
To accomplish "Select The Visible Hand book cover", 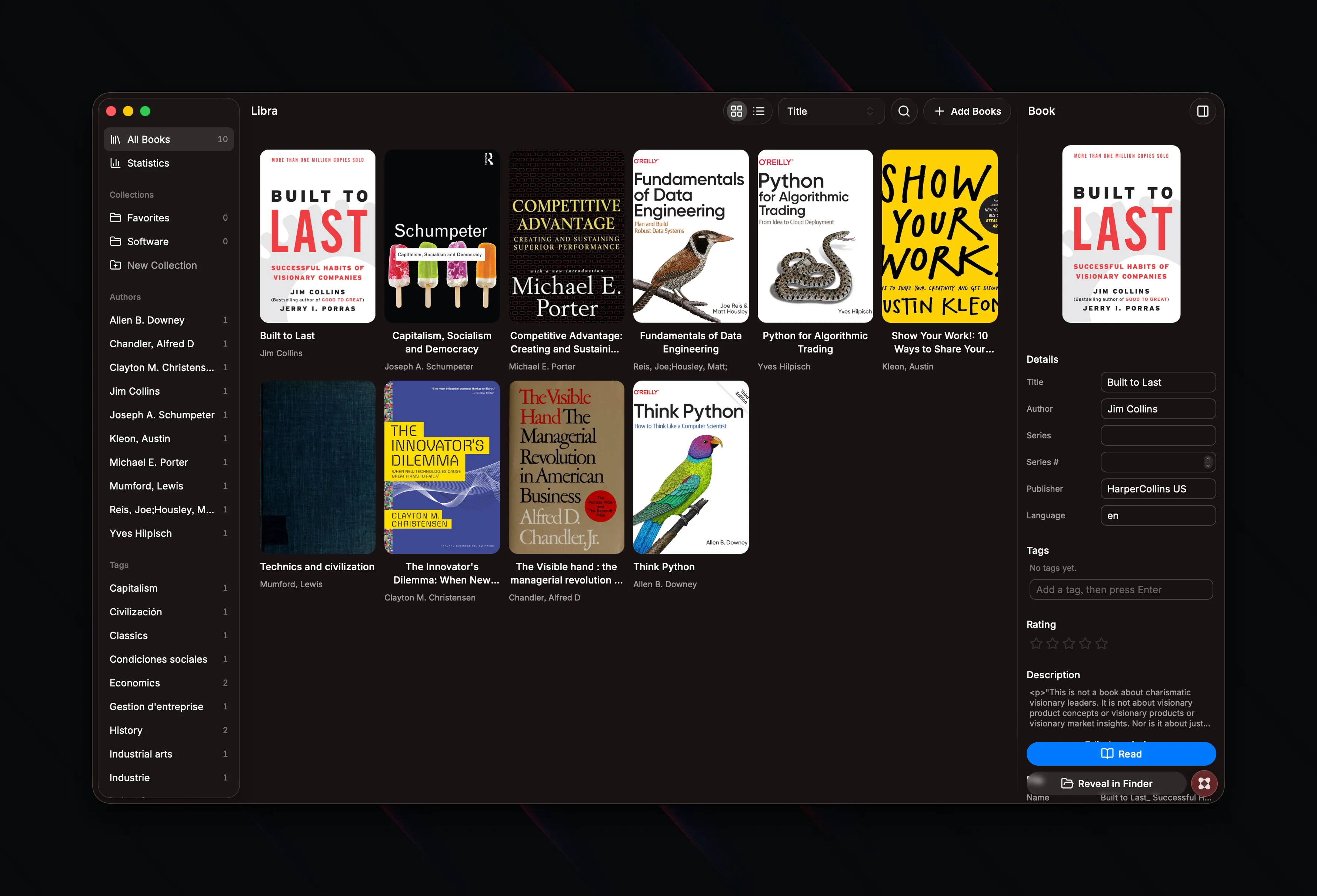I will point(566,467).
